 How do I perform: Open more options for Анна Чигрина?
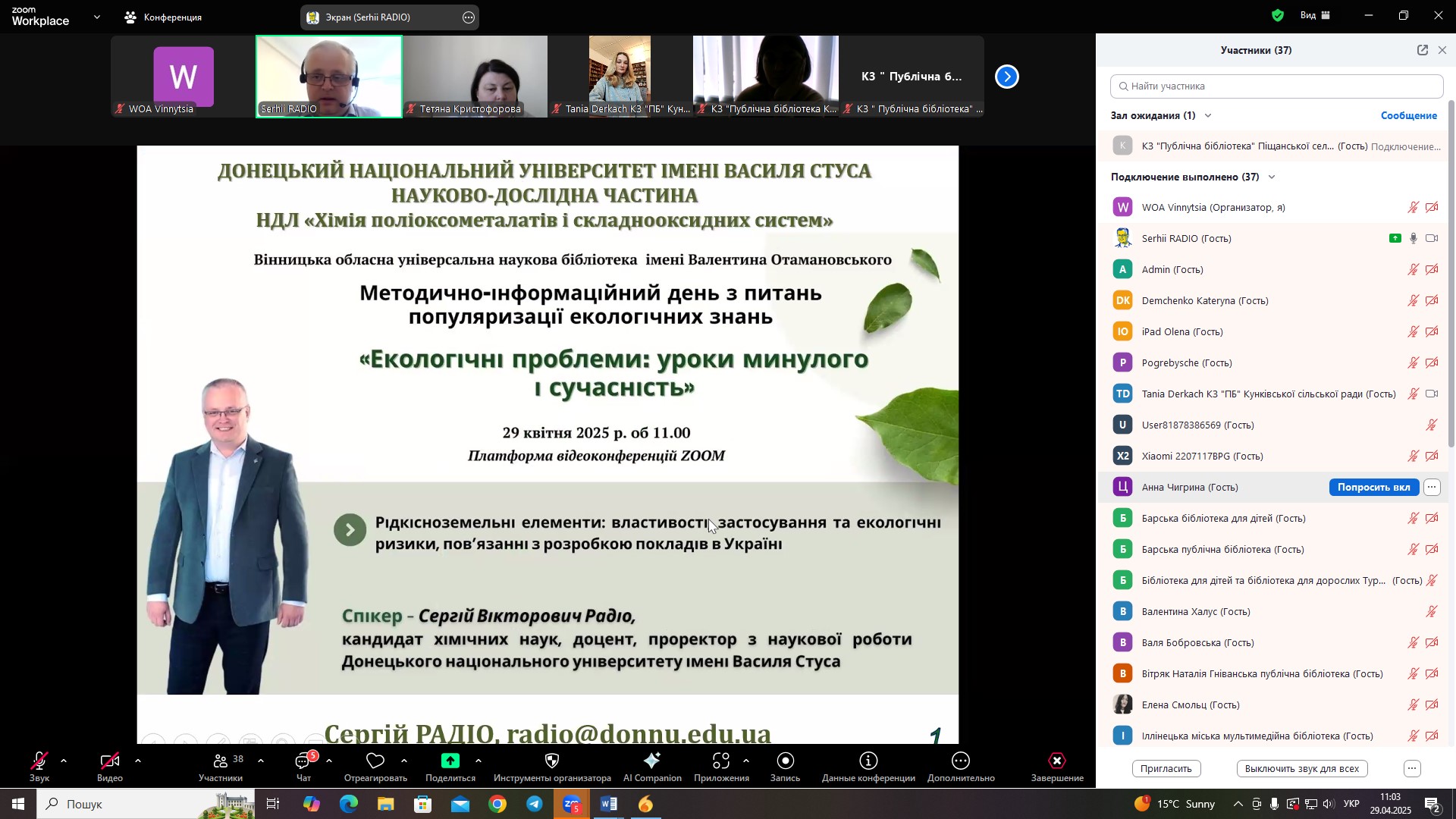[1432, 488]
